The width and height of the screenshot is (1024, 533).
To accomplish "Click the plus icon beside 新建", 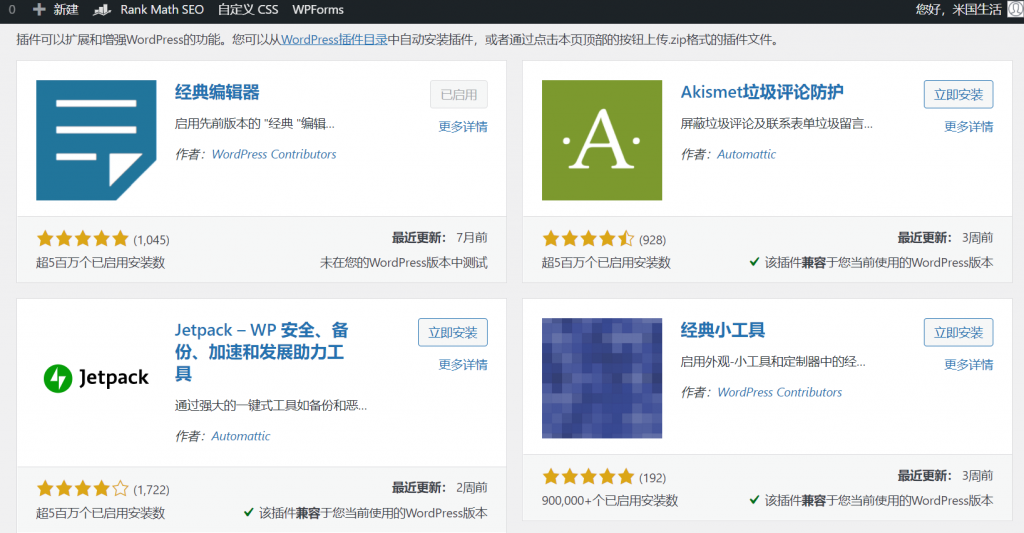I will tap(39, 10).
